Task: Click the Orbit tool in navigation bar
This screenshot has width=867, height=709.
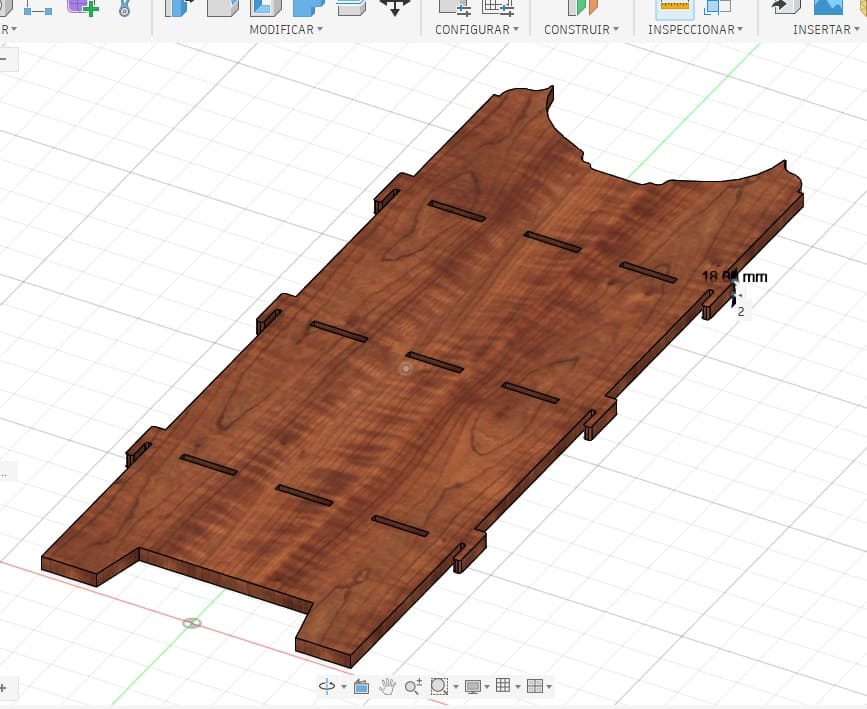Action: point(326,686)
